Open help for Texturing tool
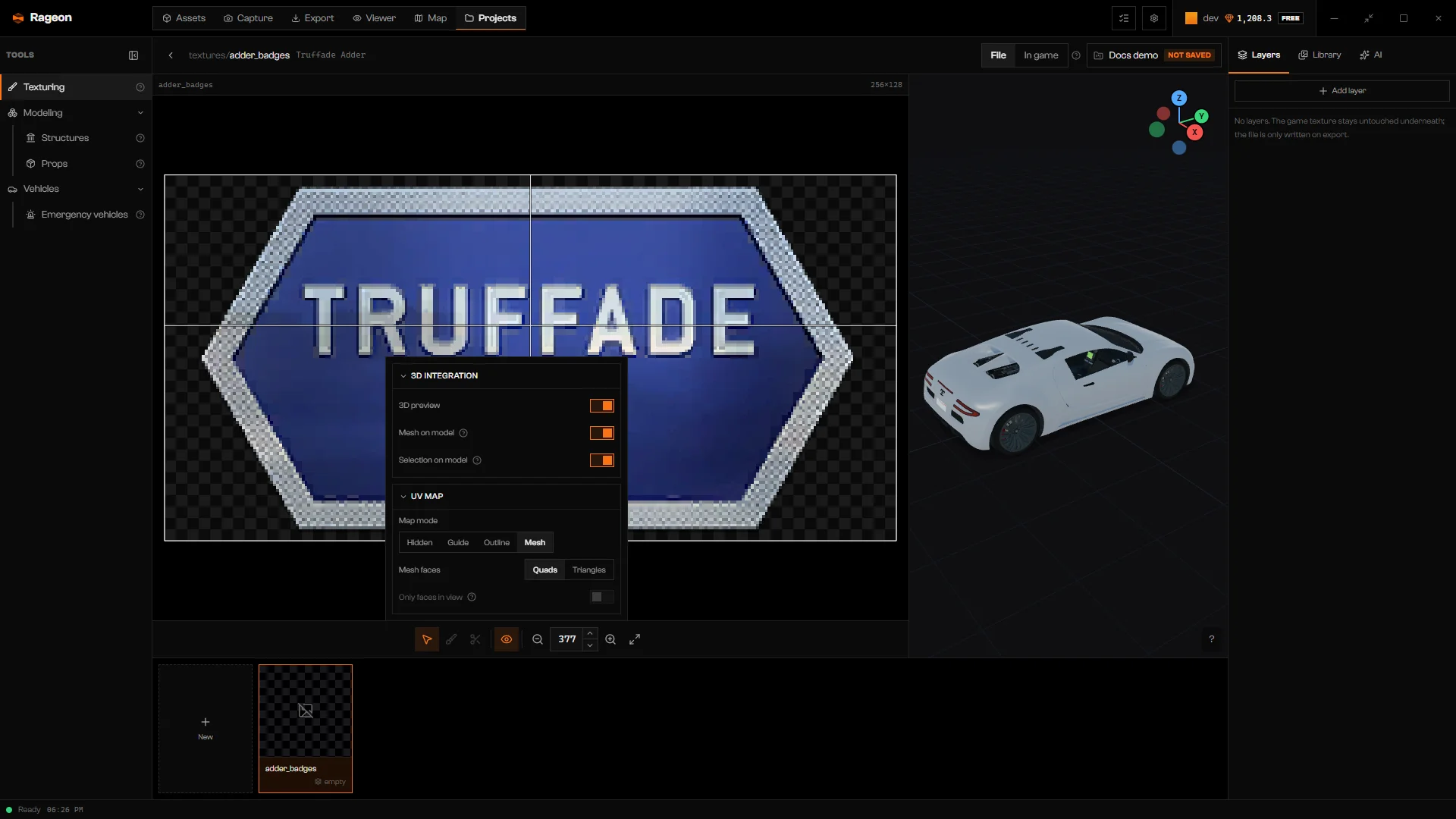Image resolution: width=1456 pixels, height=819 pixels. [x=140, y=87]
